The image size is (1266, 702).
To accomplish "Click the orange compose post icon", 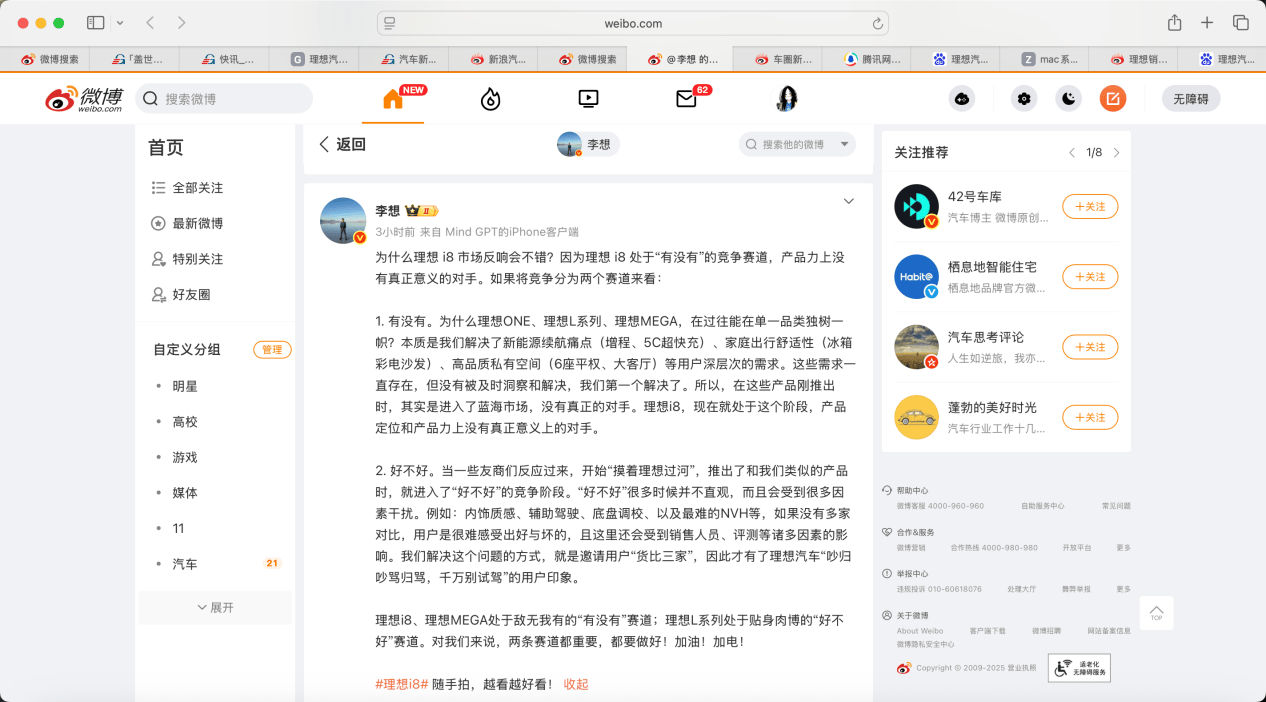I will pyautogui.click(x=1112, y=98).
